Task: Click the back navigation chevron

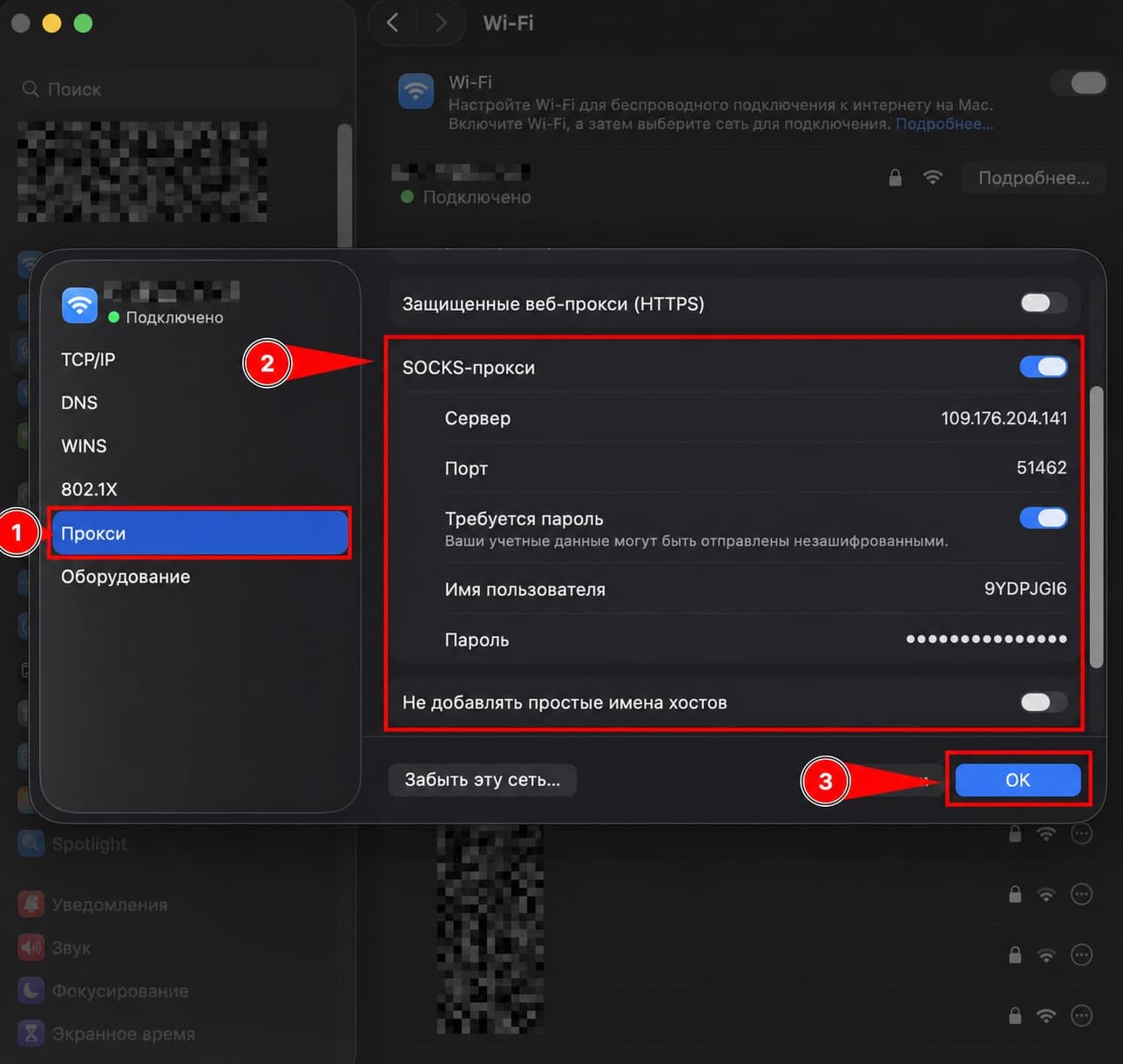Action: tap(393, 23)
